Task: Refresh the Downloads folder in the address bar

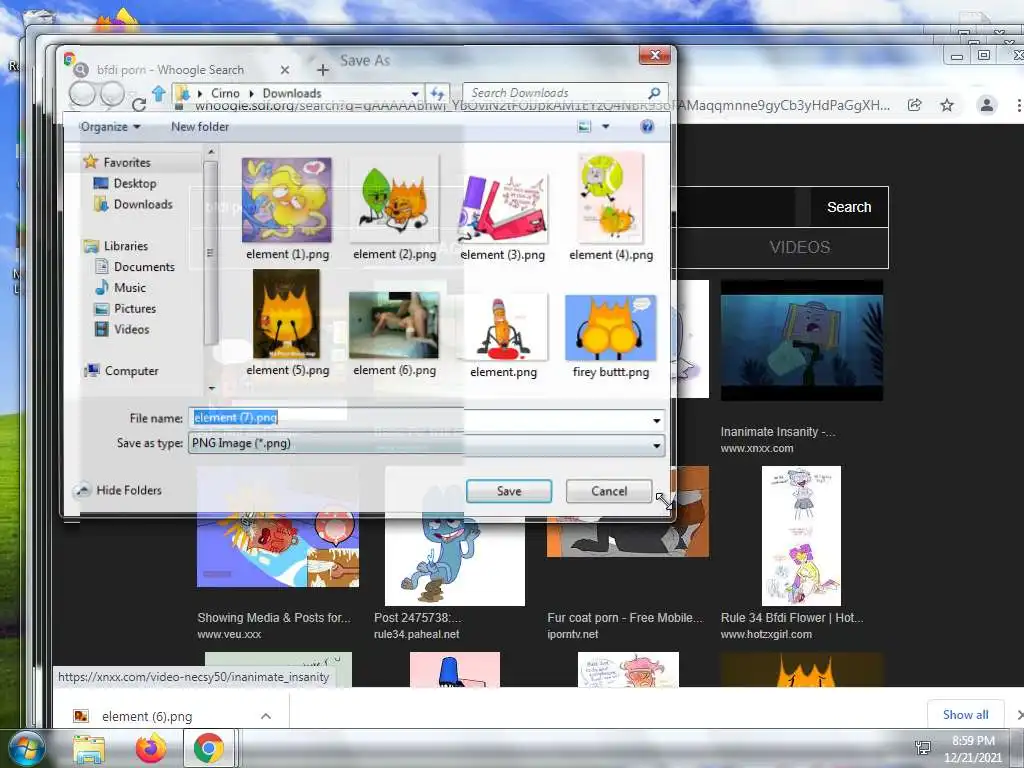Action: tap(437, 93)
